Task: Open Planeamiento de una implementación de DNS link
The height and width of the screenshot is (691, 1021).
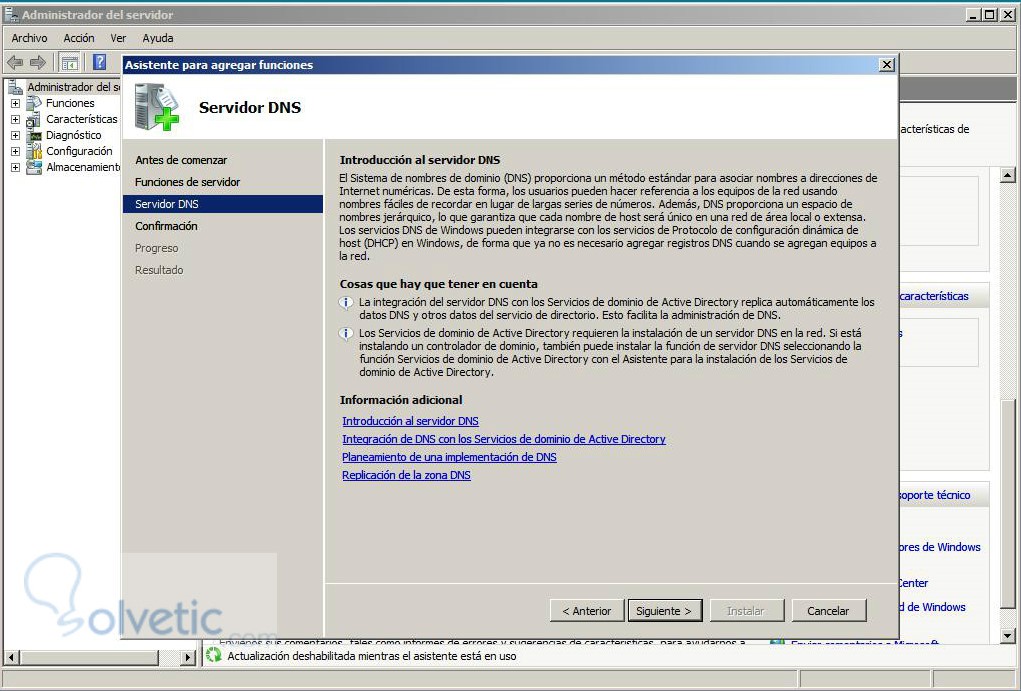Action: coord(449,457)
